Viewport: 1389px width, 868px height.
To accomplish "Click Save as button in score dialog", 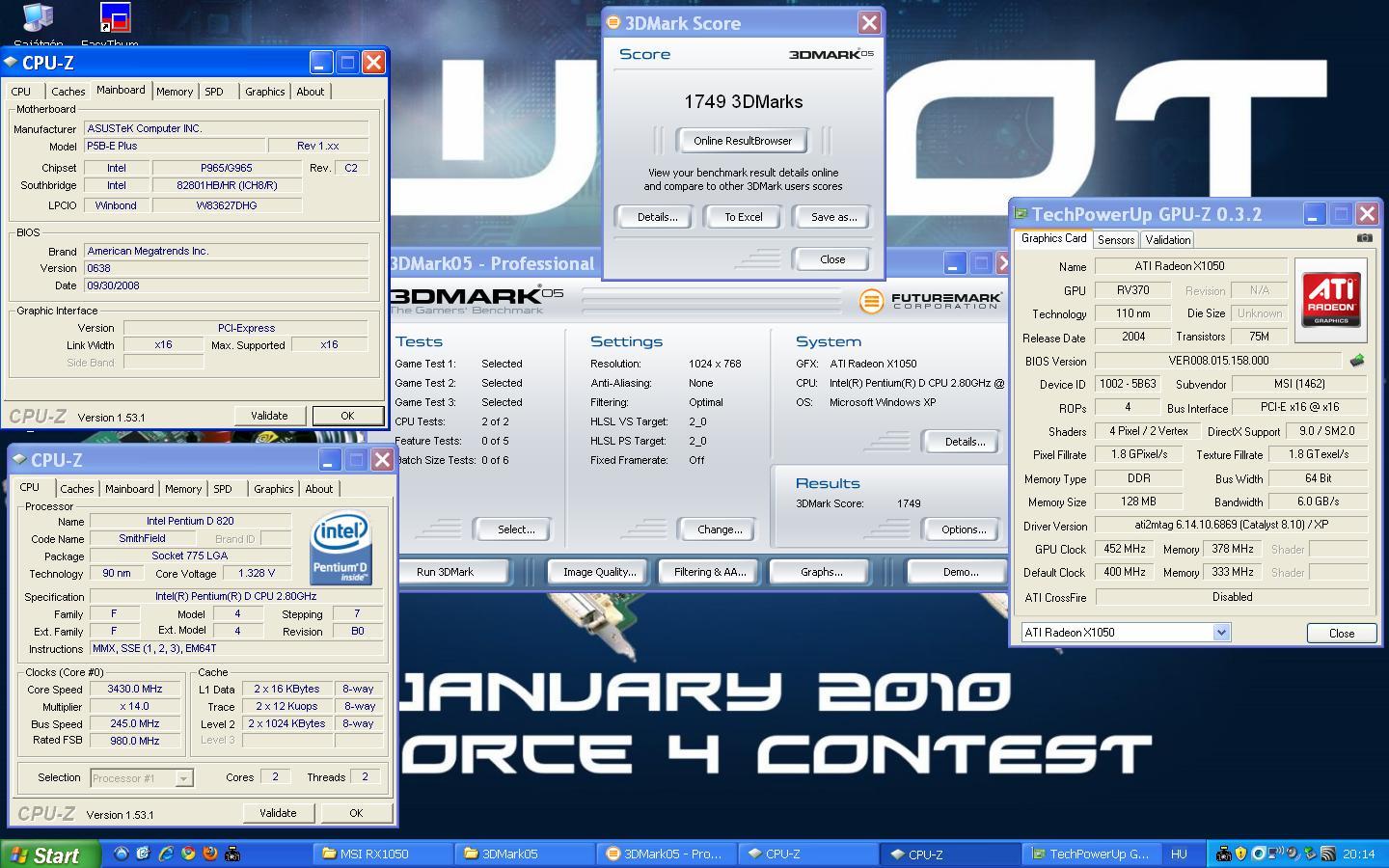I will 833,217.
